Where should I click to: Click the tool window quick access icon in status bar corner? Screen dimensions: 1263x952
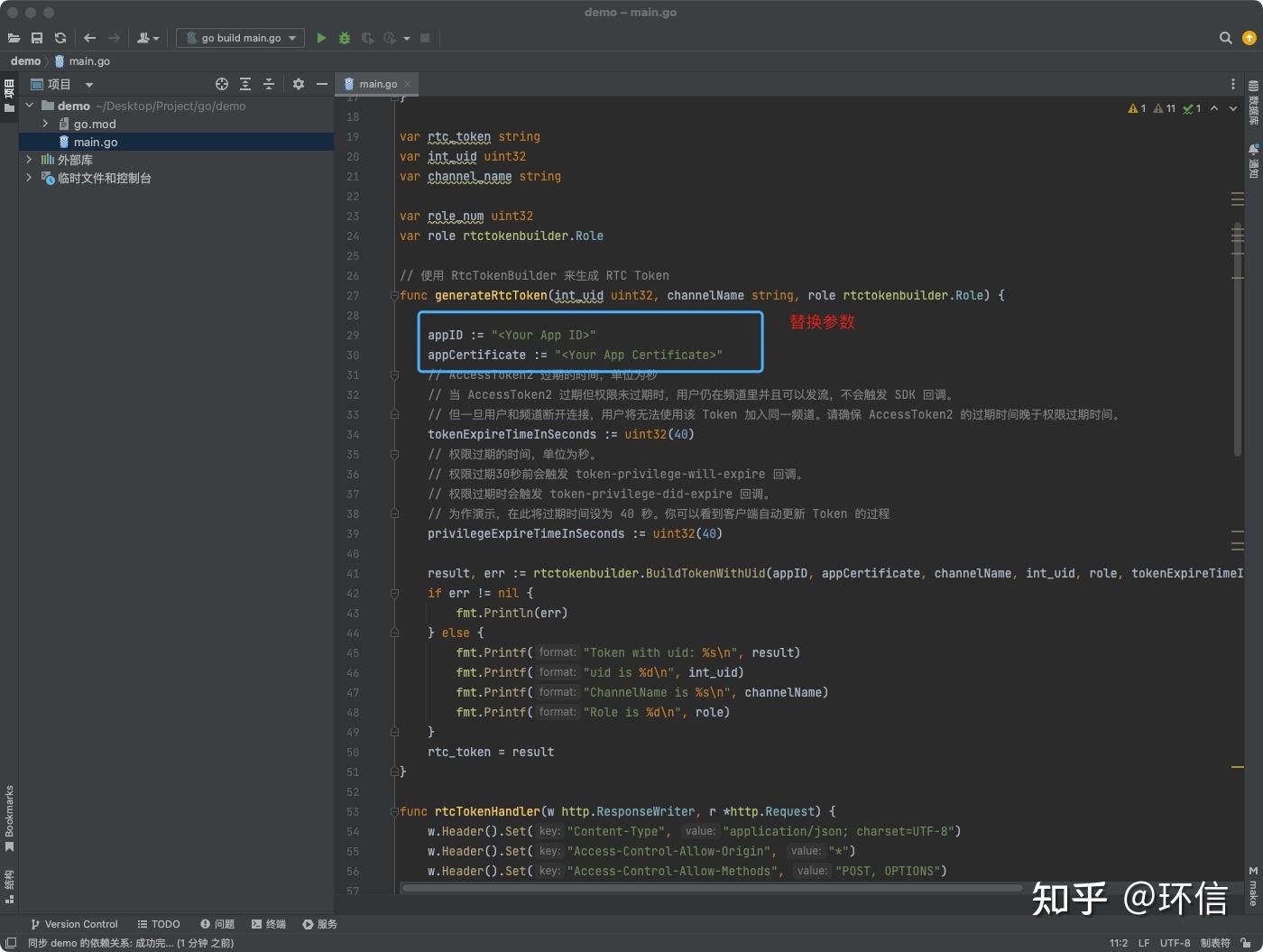click(11, 943)
